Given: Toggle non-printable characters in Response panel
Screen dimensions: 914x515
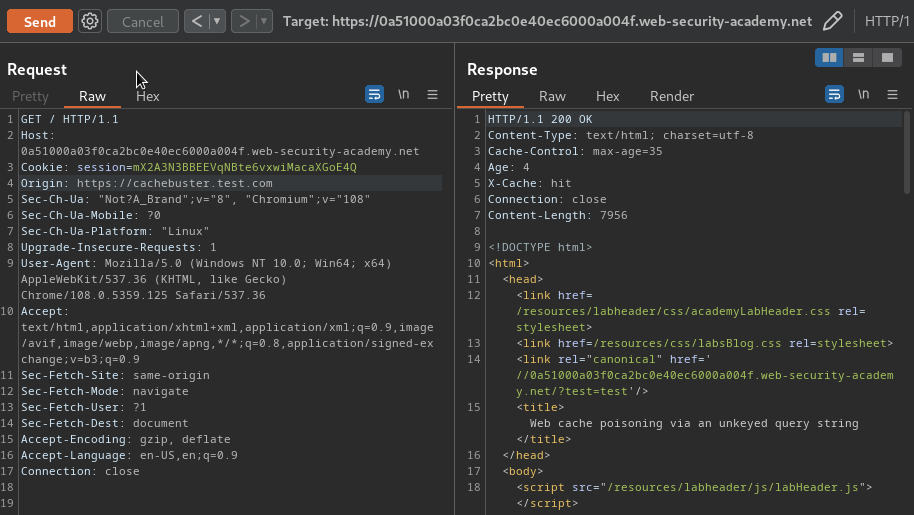Looking at the screenshot, I should (x=863, y=94).
